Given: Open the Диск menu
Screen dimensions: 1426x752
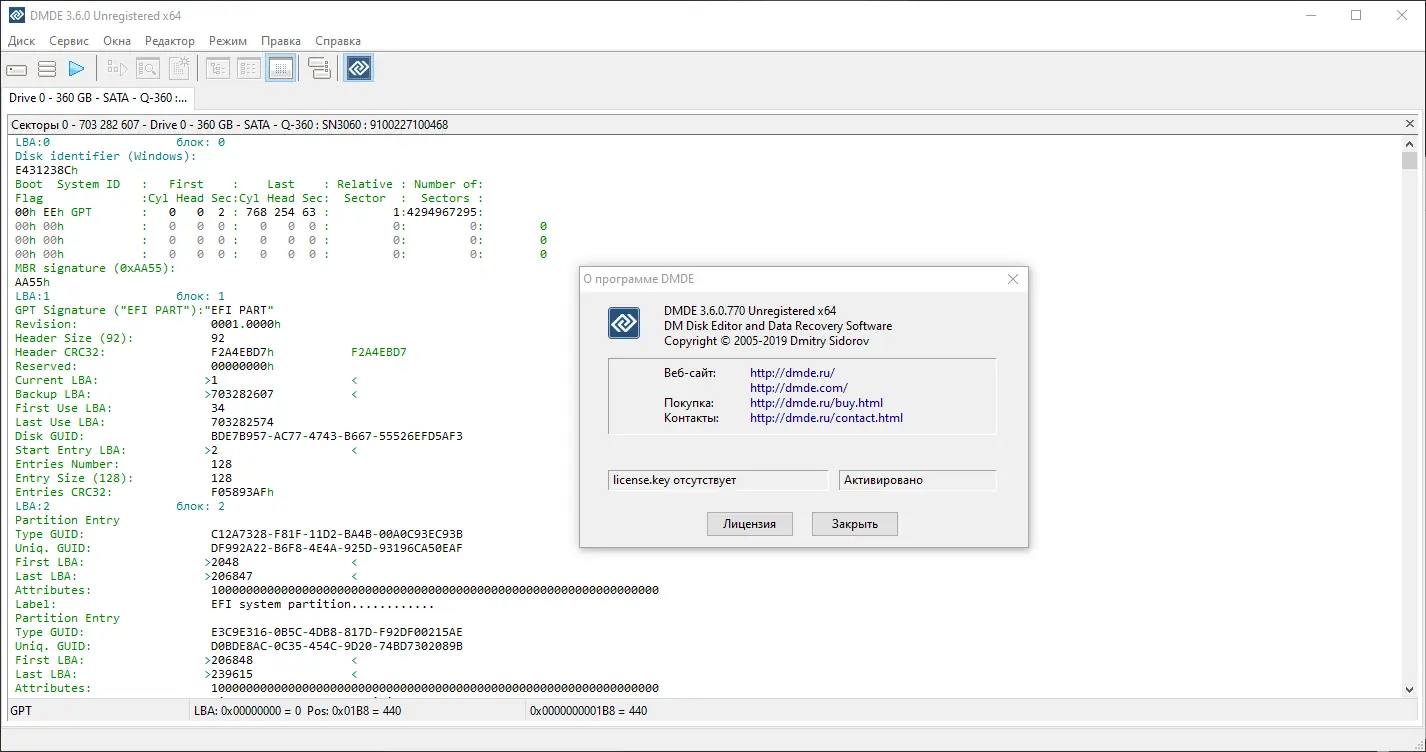Looking at the screenshot, I should click(22, 41).
